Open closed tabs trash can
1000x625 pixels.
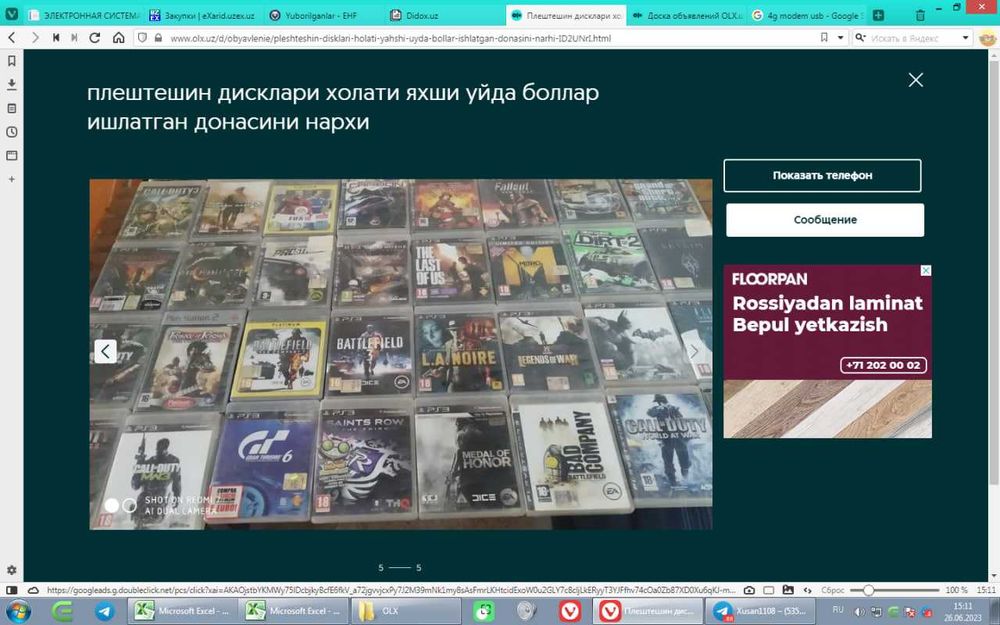(920, 15)
